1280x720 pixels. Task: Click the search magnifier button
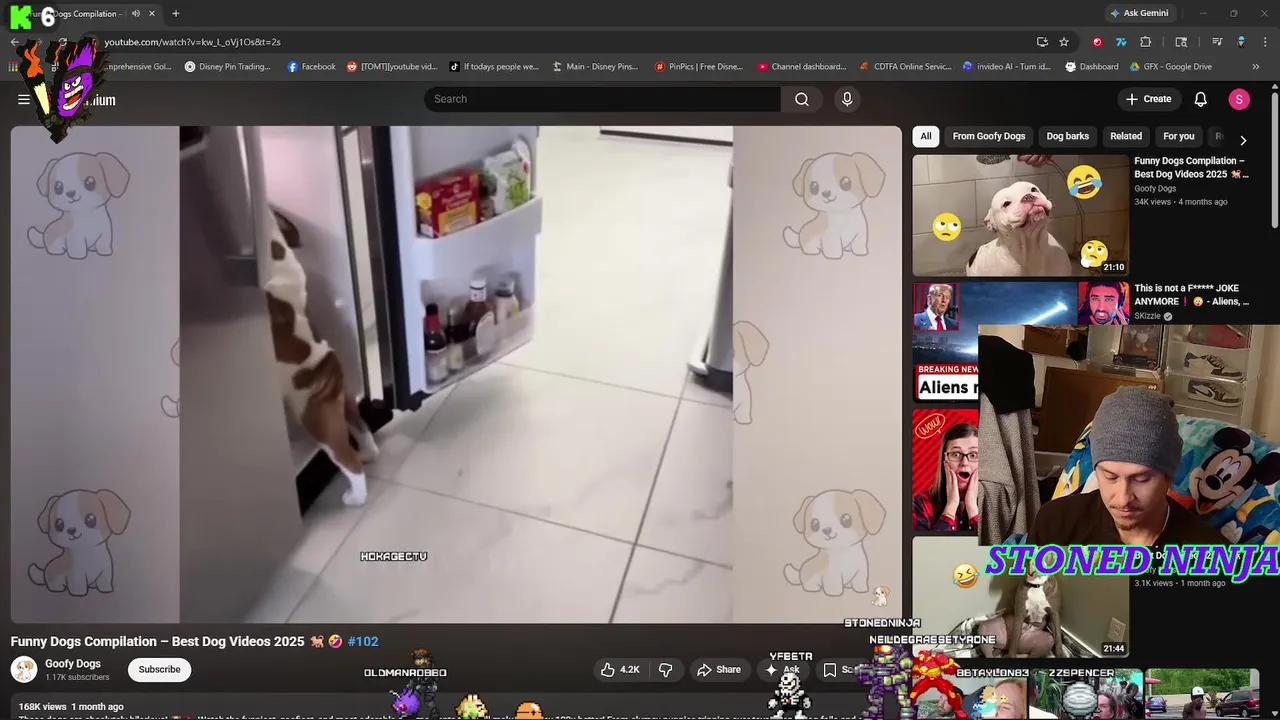[x=802, y=99]
